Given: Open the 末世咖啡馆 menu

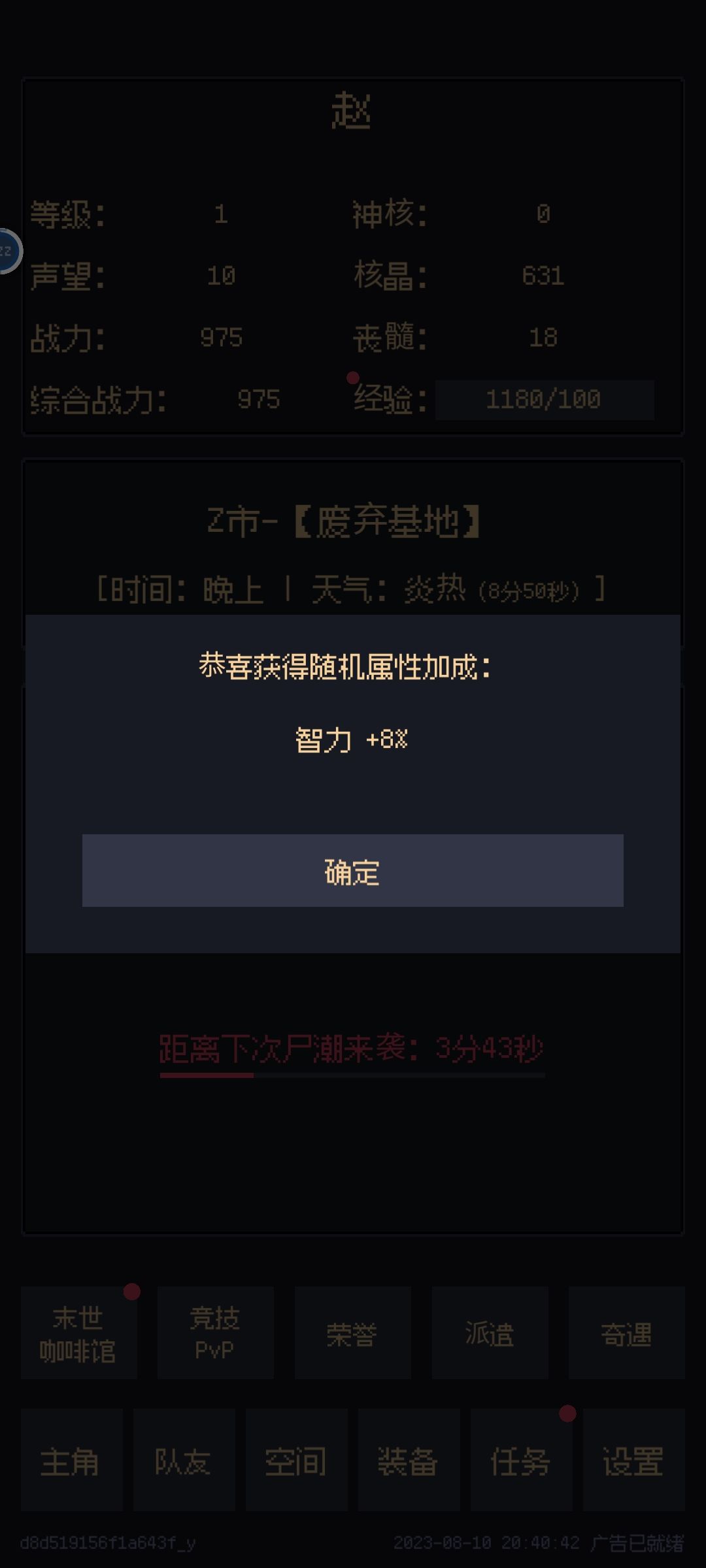Looking at the screenshot, I should (x=79, y=1333).
